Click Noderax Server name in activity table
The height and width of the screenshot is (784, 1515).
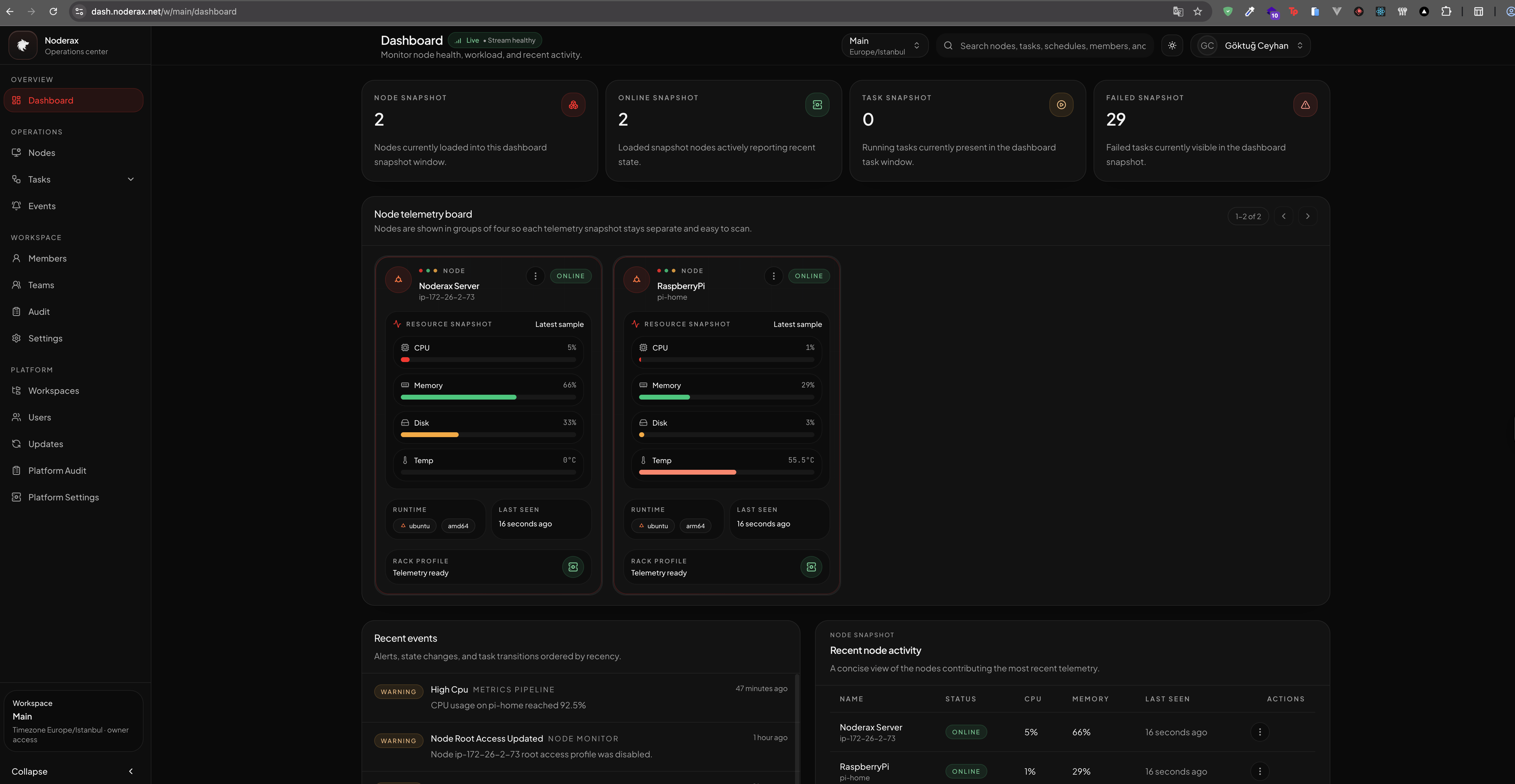click(x=870, y=727)
